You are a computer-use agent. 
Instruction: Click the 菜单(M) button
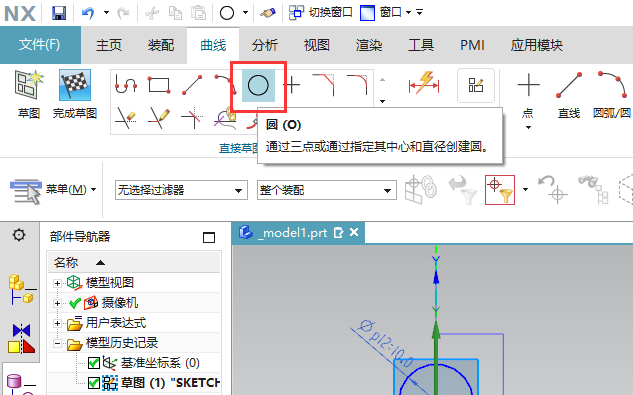click(53, 189)
